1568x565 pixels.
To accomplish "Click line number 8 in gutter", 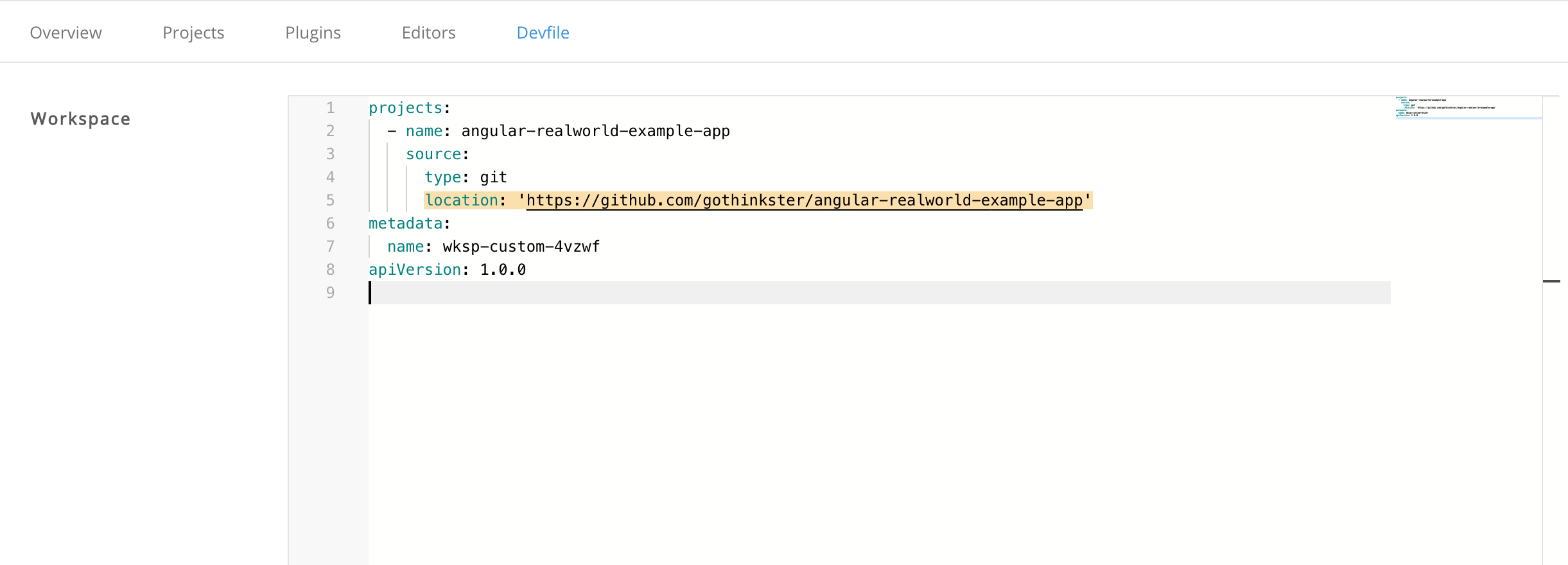I will point(330,270).
